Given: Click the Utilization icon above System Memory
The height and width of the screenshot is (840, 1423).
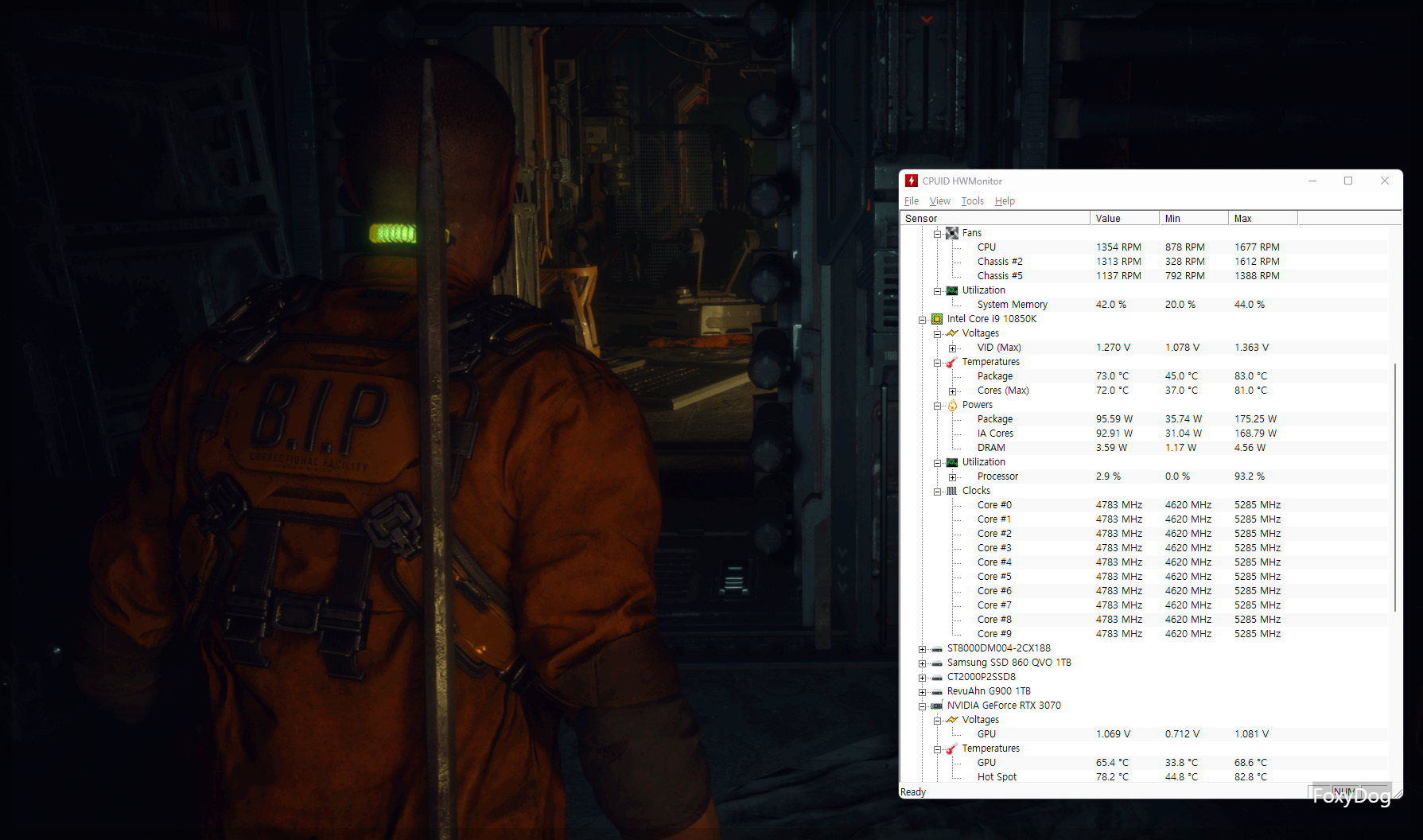Looking at the screenshot, I should tap(952, 290).
